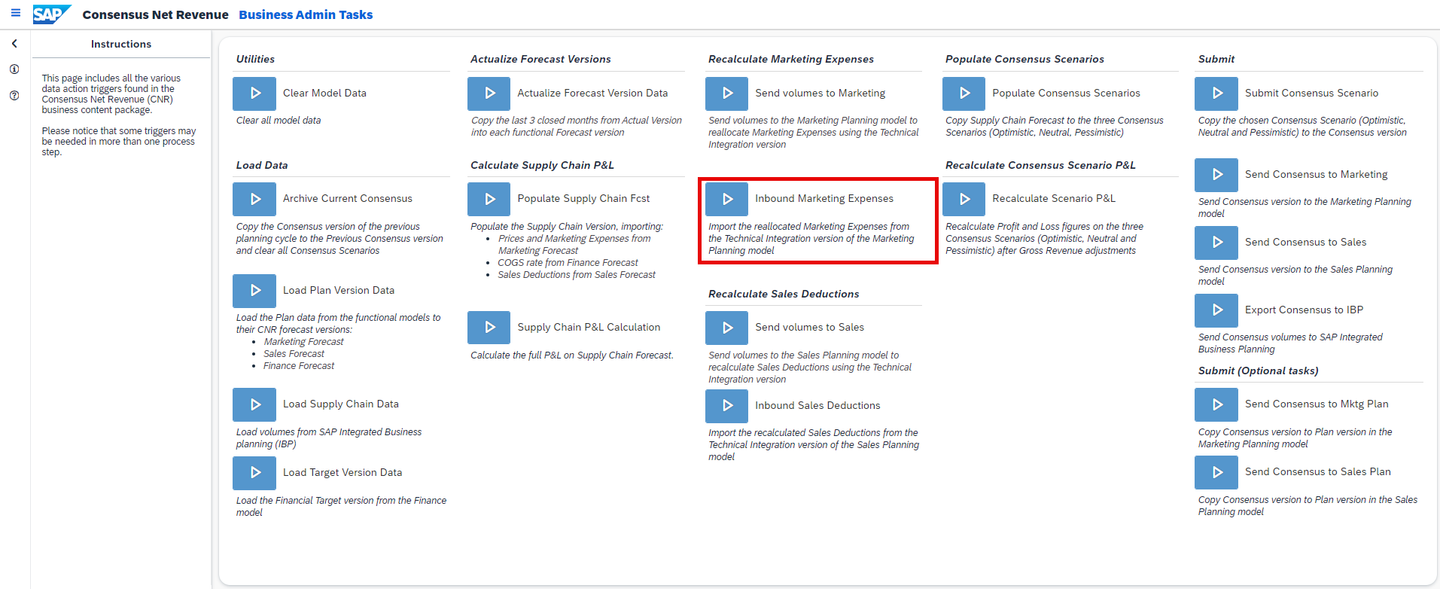Run the Archive Current Consensus trigger
The image size is (1440, 589).
click(254, 199)
